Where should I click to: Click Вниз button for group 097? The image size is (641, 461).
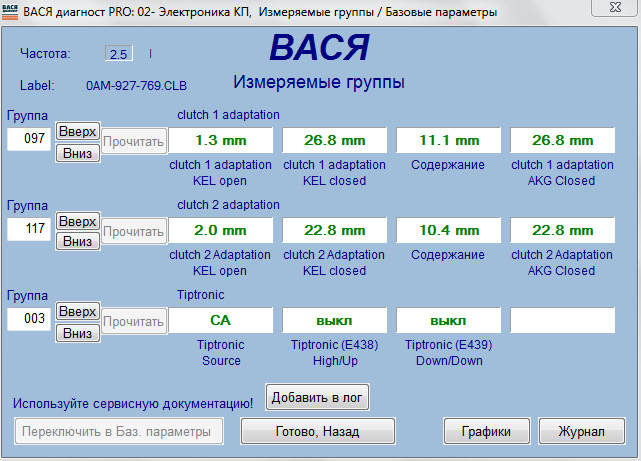tap(78, 153)
